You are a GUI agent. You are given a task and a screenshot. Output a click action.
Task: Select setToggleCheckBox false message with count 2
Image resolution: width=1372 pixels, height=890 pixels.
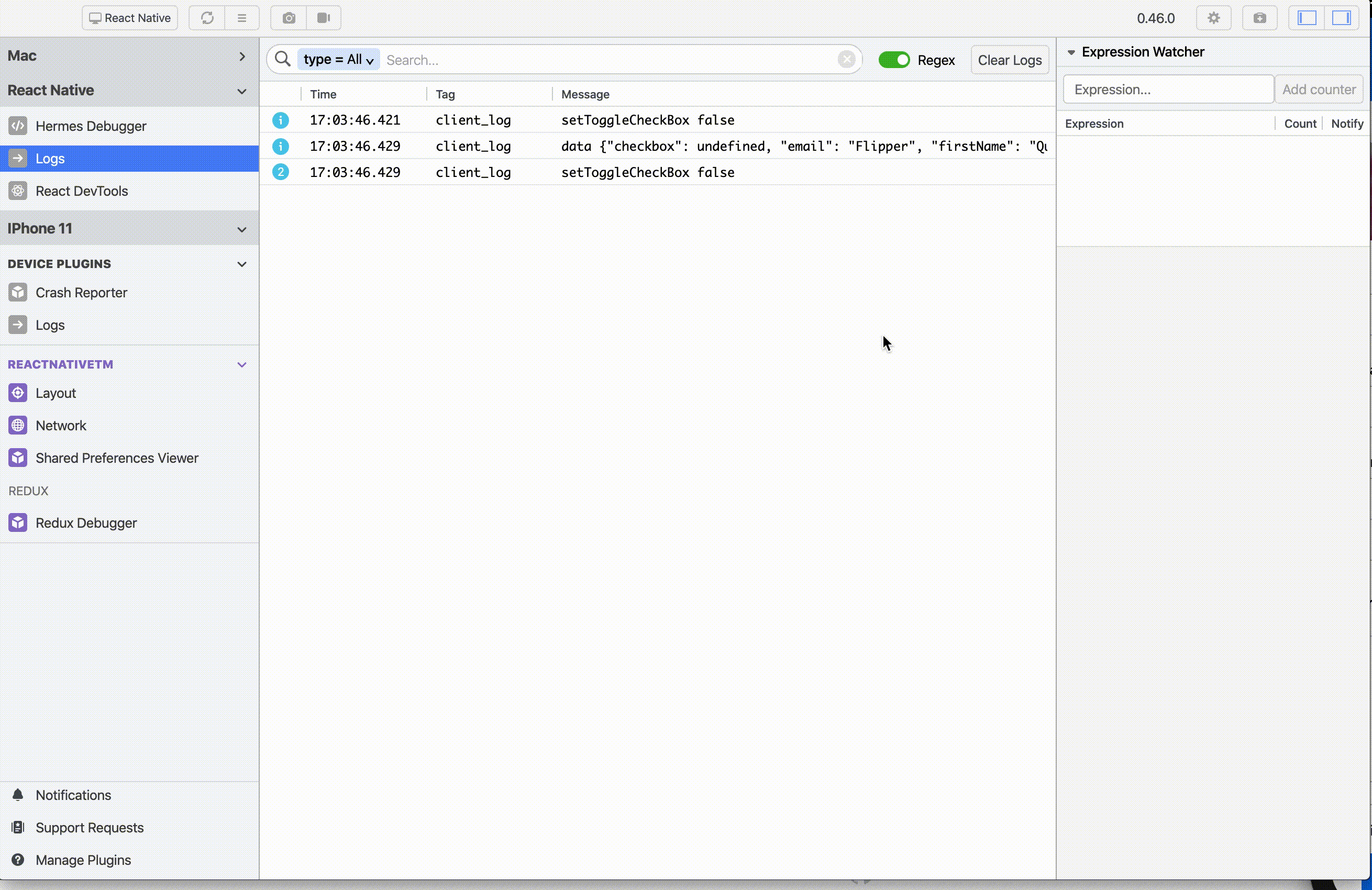pos(648,172)
